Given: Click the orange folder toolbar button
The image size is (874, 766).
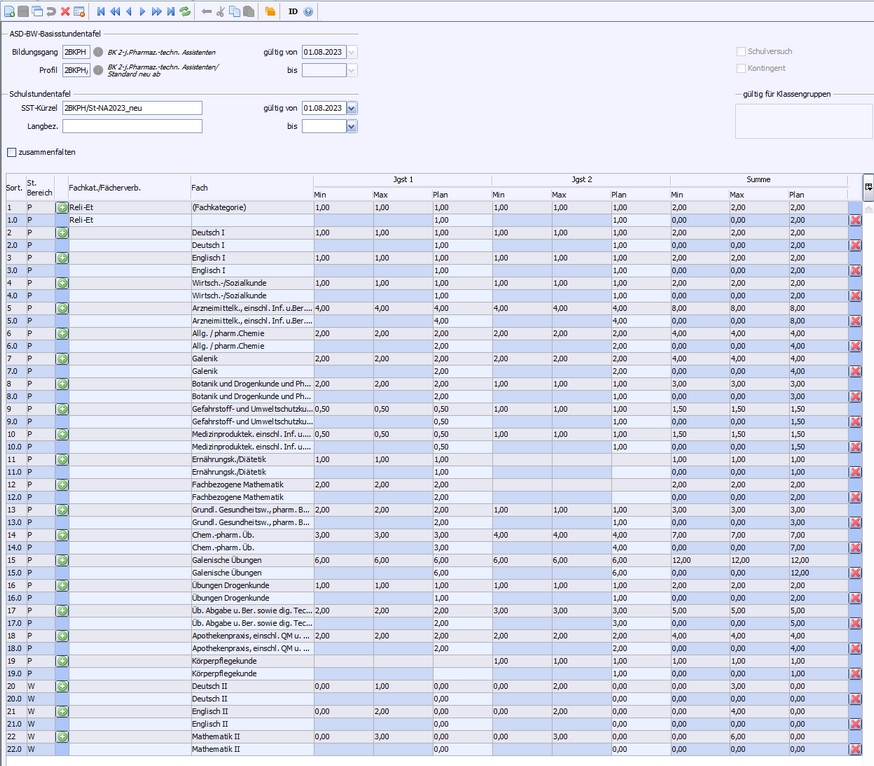Looking at the screenshot, I should (270, 11).
